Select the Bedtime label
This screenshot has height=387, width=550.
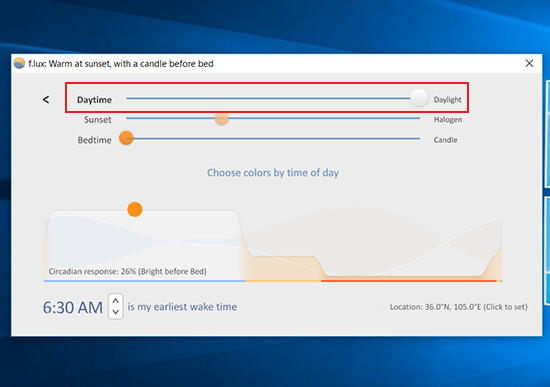(94, 140)
